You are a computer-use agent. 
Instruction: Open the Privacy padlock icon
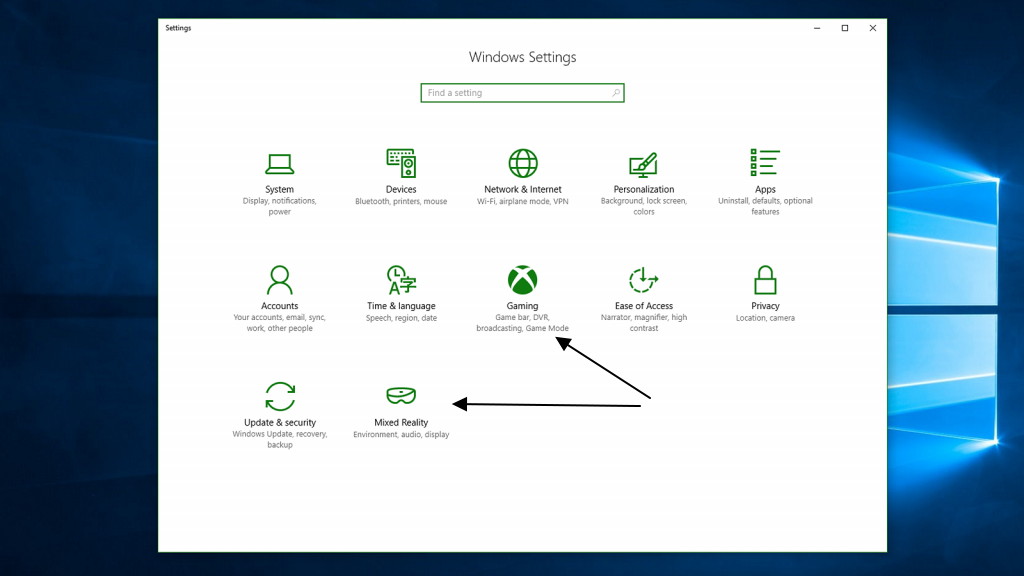point(765,280)
